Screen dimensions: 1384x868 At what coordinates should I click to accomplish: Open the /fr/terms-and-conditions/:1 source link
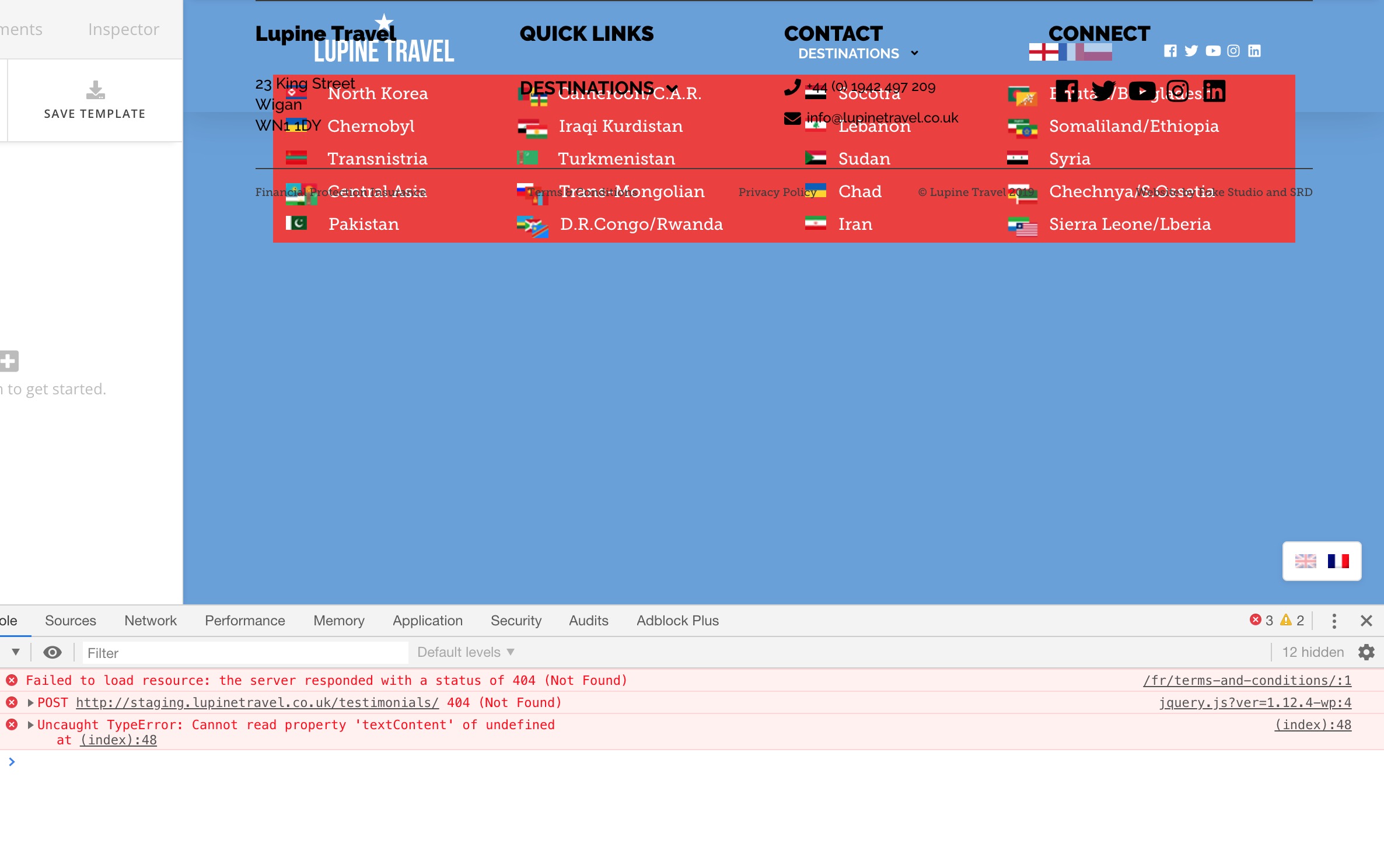pyautogui.click(x=1247, y=681)
